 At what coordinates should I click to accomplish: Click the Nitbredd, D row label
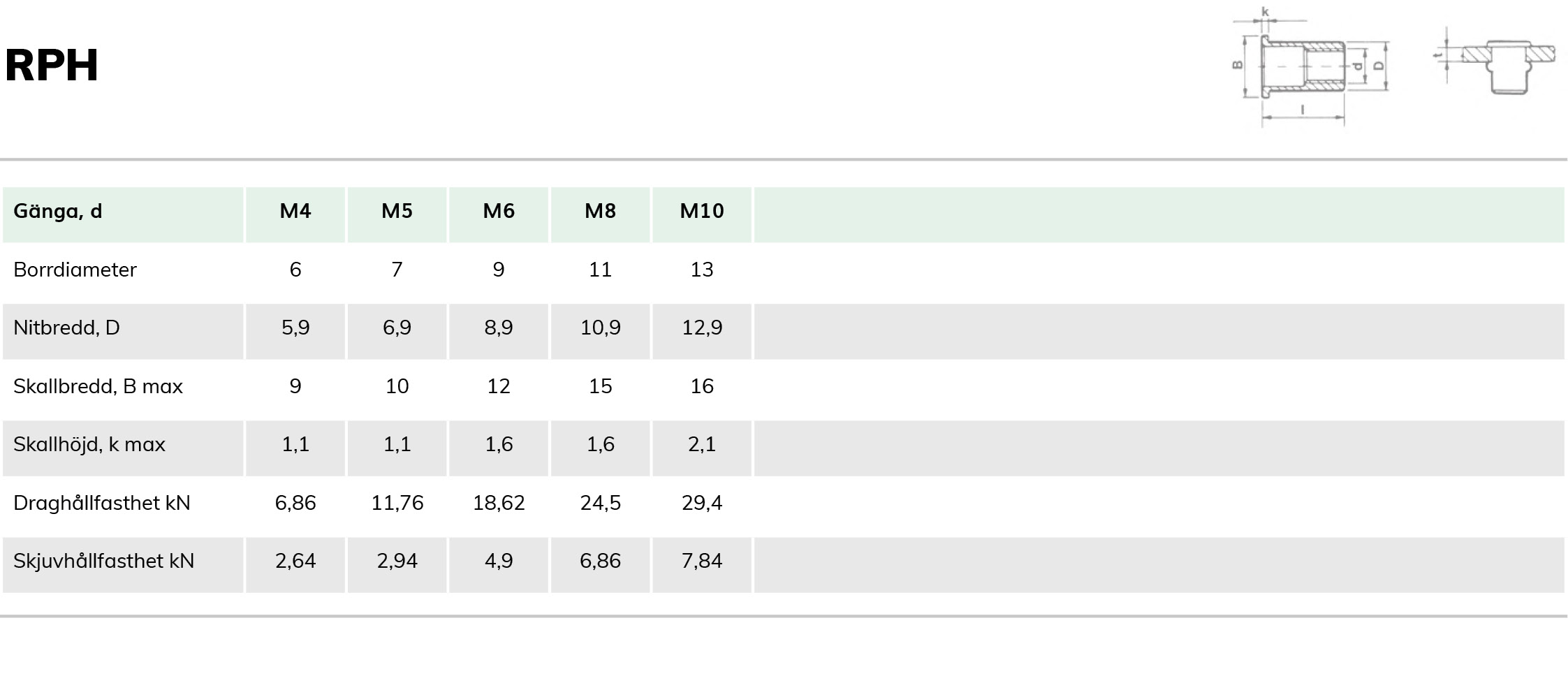(66, 328)
